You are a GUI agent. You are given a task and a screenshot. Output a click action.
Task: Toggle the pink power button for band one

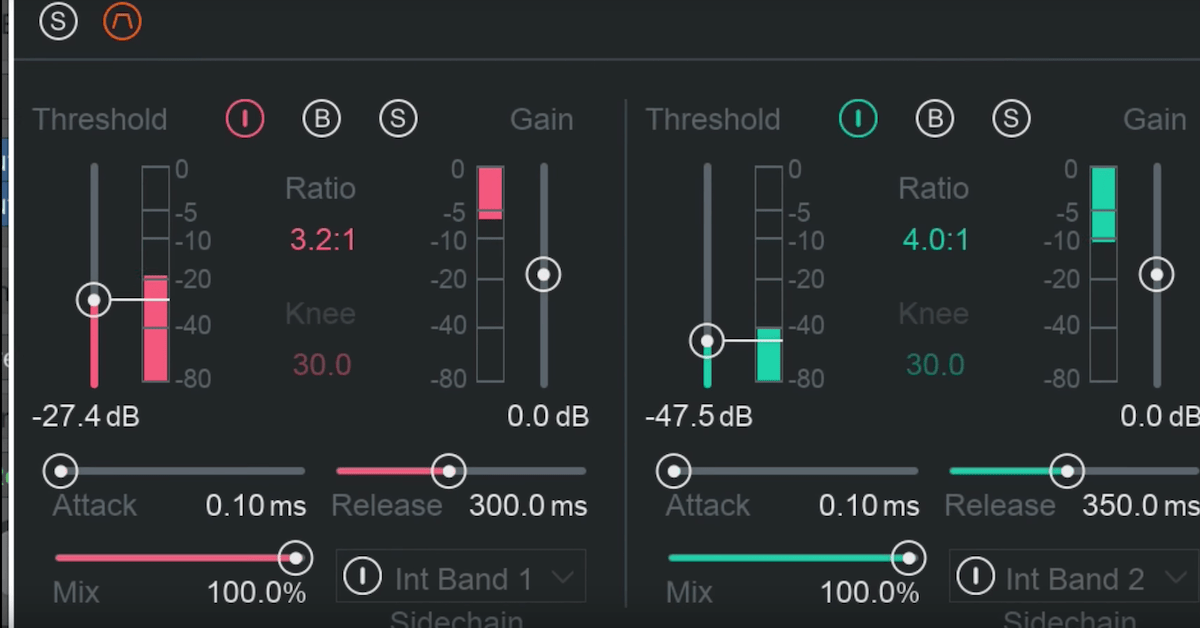click(x=245, y=118)
